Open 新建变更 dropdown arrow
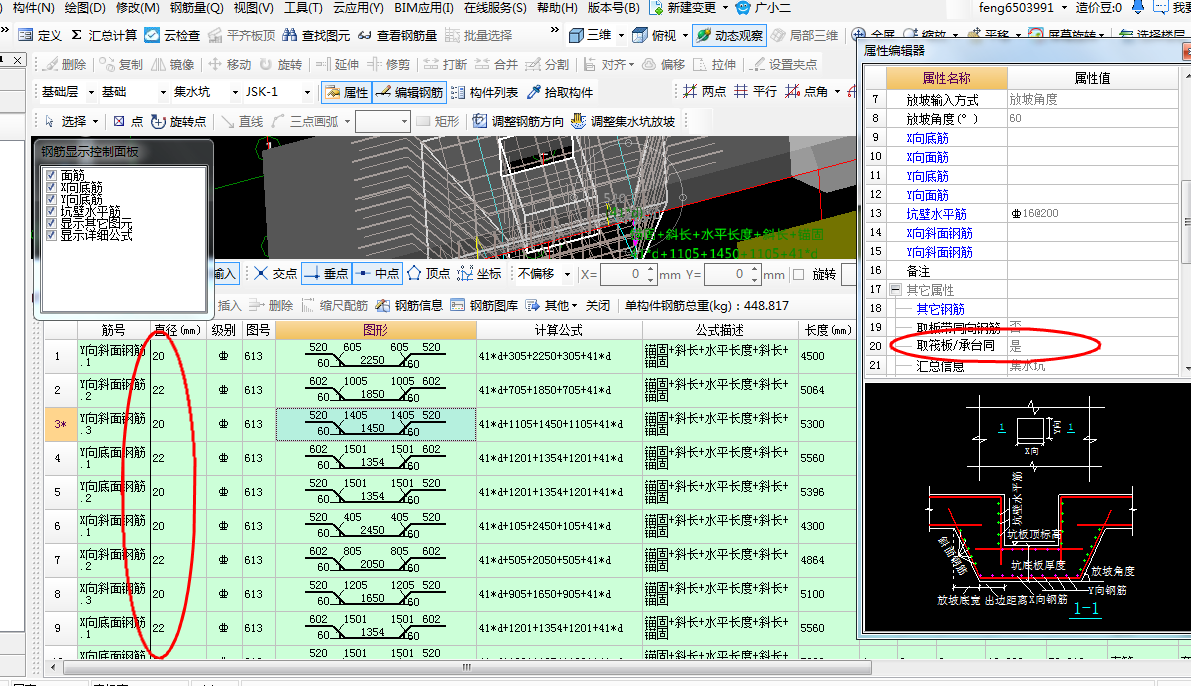This screenshot has width=1191, height=686. (725, 8)
